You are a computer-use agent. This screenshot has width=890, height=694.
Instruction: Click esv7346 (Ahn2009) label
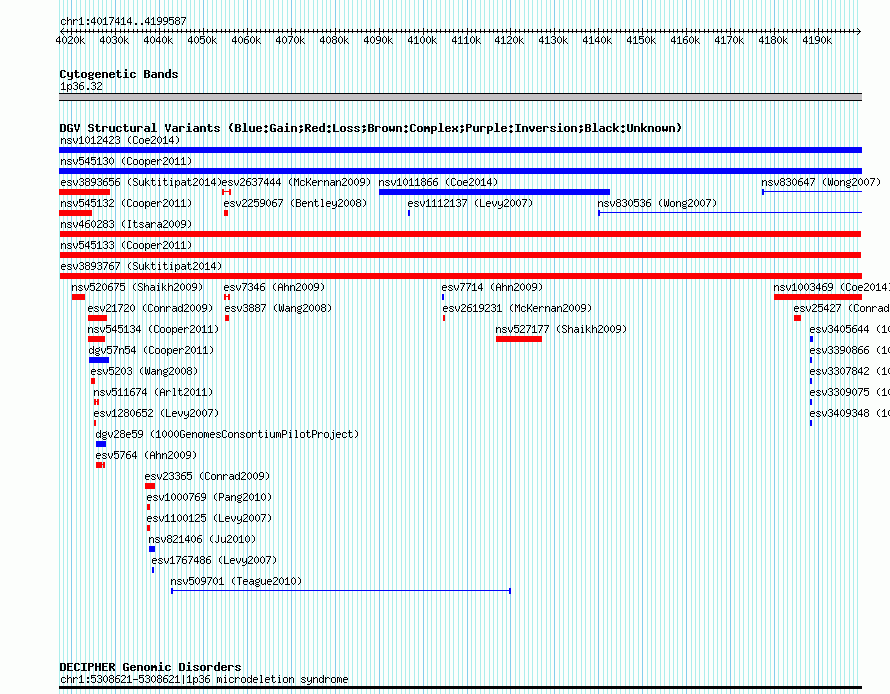pyautogui.click(x=274, y=287)
